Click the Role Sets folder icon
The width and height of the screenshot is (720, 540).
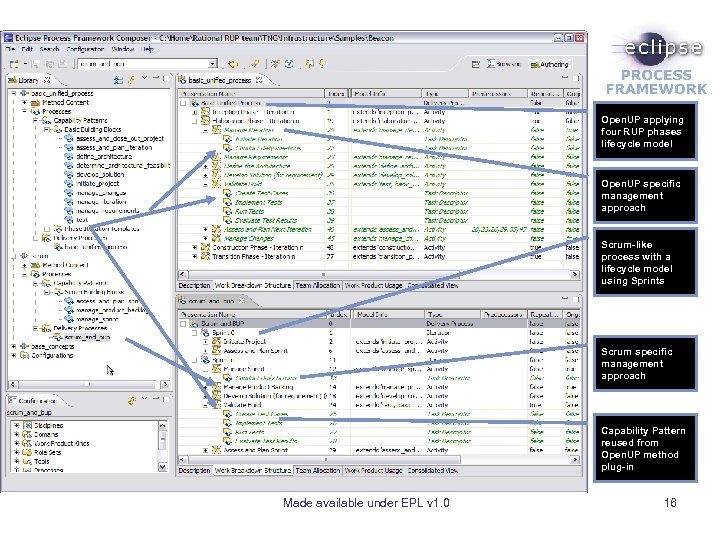pos(27,452)
